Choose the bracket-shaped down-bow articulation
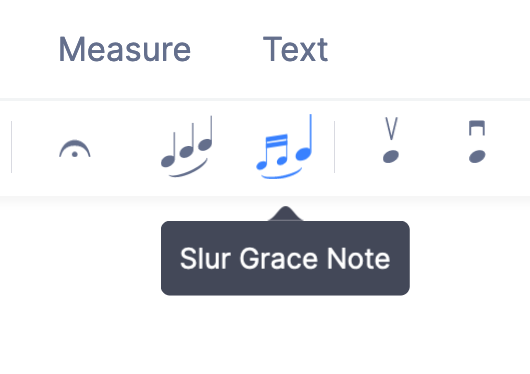The height and width of the screenshot is (374, 530). click(477, 141)
